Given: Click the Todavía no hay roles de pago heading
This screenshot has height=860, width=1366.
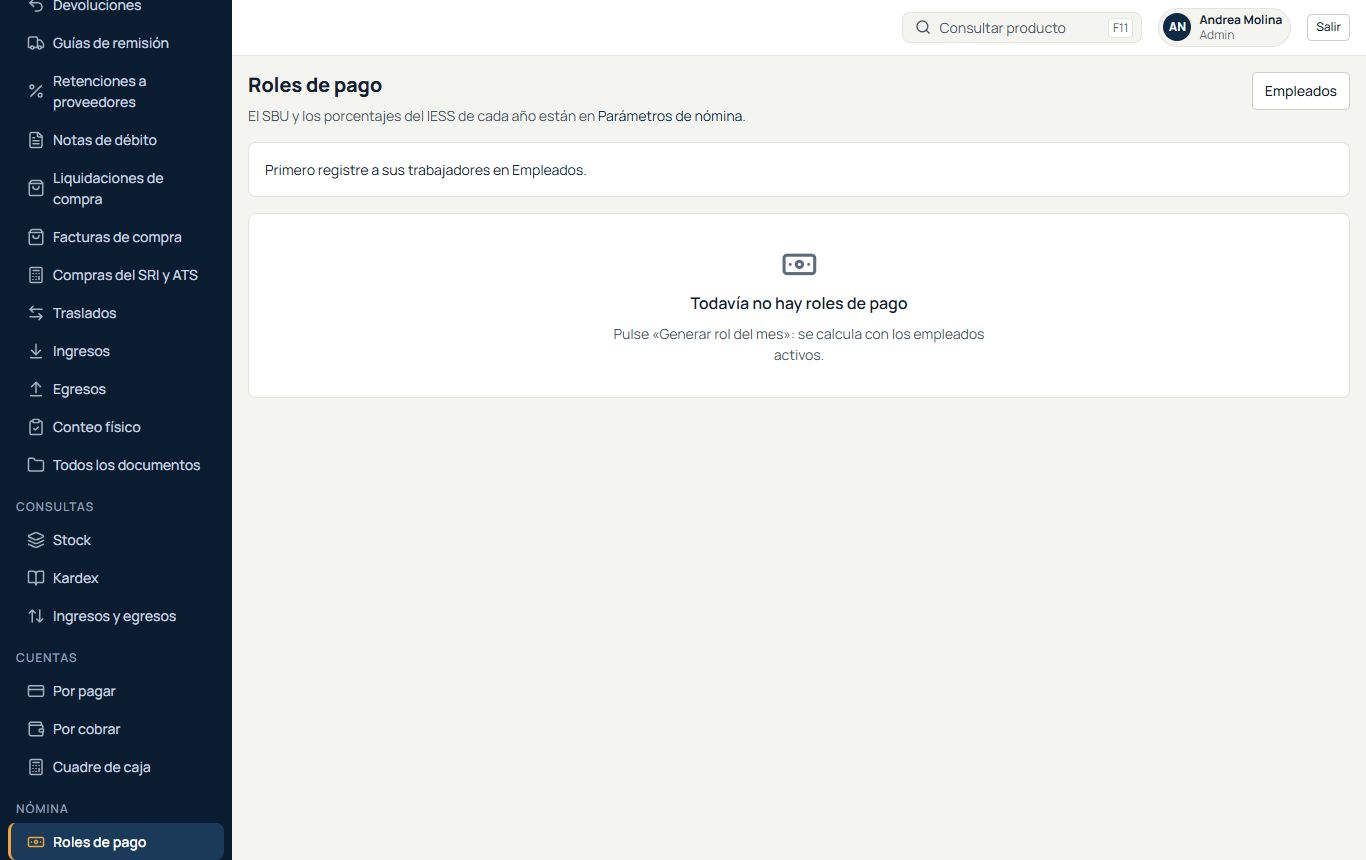Looking at the screenshot, I should coord(799,303).
